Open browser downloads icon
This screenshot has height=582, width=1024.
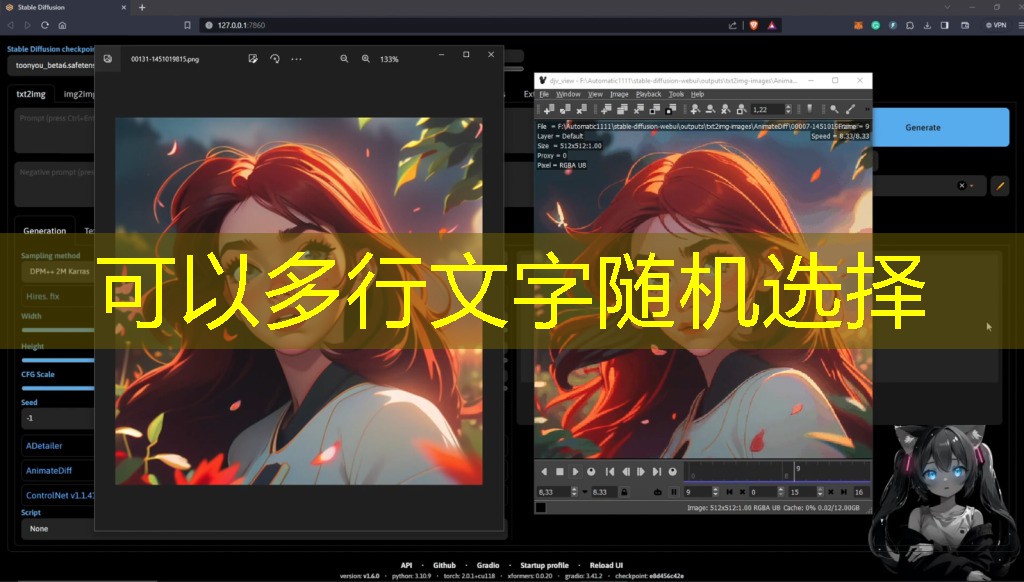927,25
